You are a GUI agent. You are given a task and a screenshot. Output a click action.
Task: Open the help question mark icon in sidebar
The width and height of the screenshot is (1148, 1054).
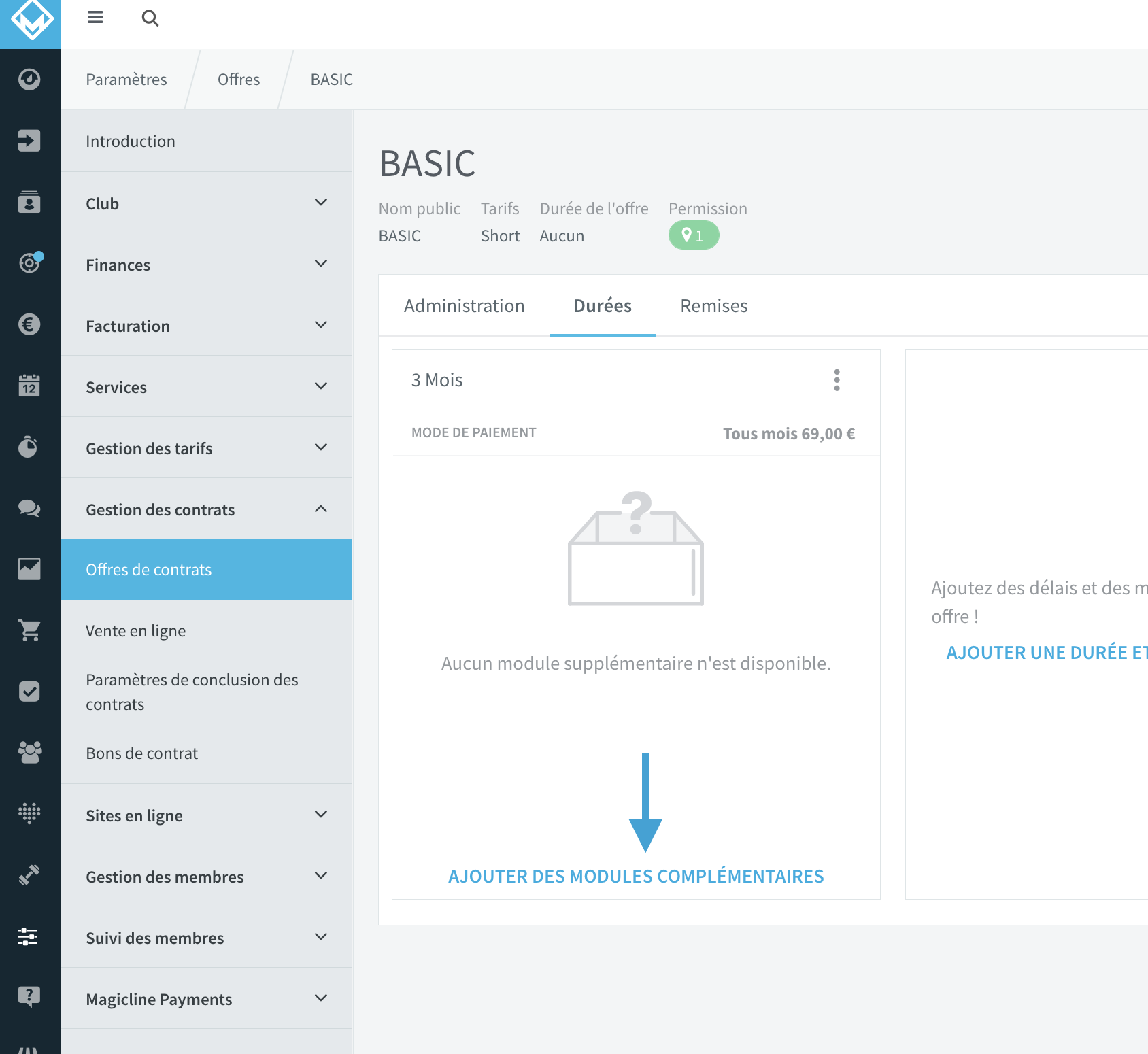[x=29, y=997]
